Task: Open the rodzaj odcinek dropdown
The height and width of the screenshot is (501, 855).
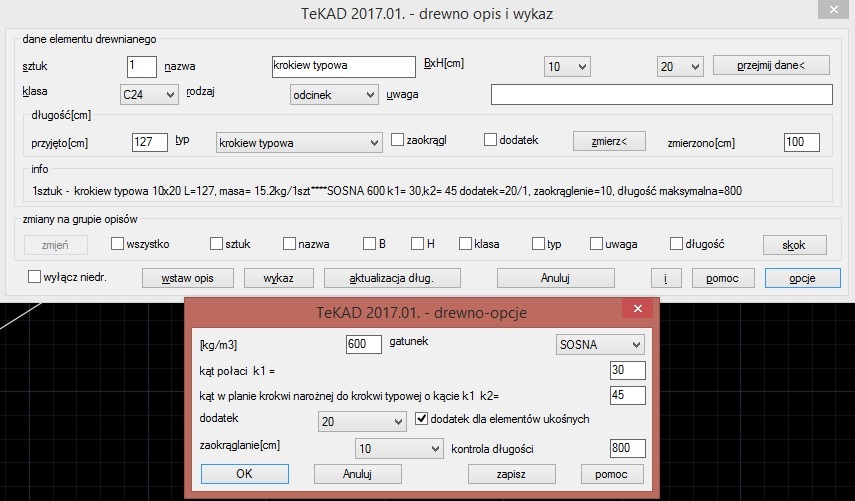Action: [x=334, y=94]
